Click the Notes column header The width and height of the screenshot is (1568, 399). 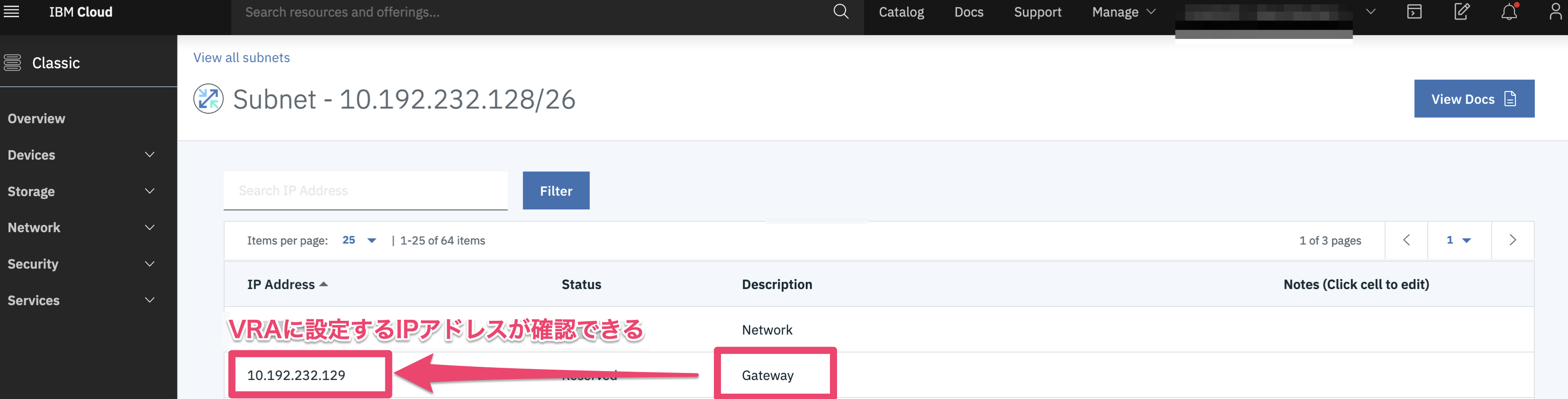[x=1356, y=284]
